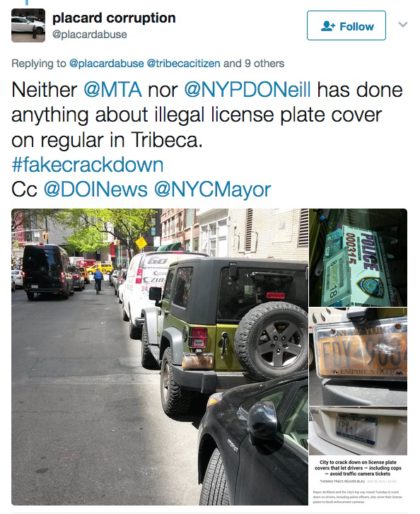Open @tribecacitizen in the replying-to line

184,63
